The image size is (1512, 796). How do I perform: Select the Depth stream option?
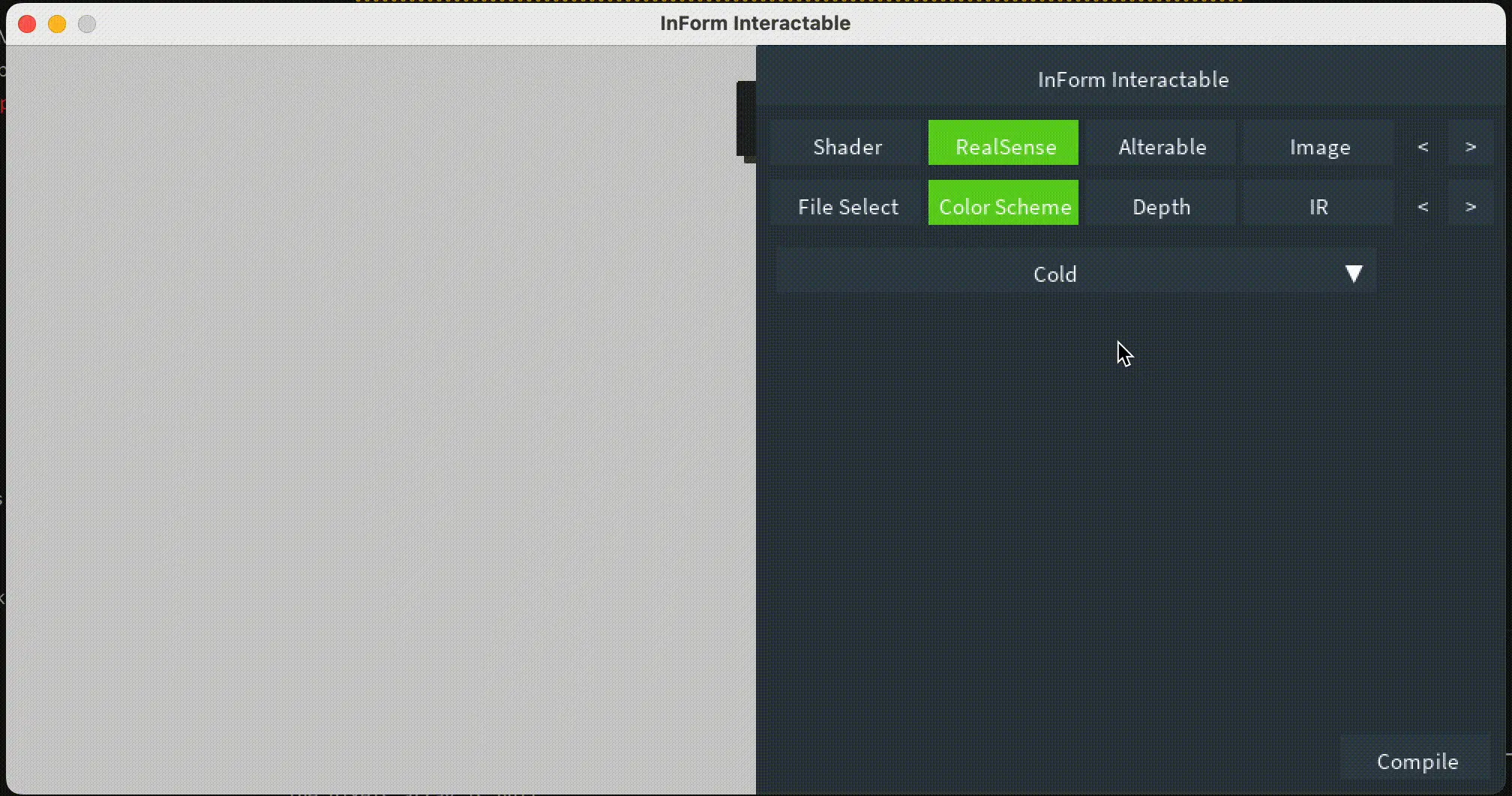pos(1162,206)
